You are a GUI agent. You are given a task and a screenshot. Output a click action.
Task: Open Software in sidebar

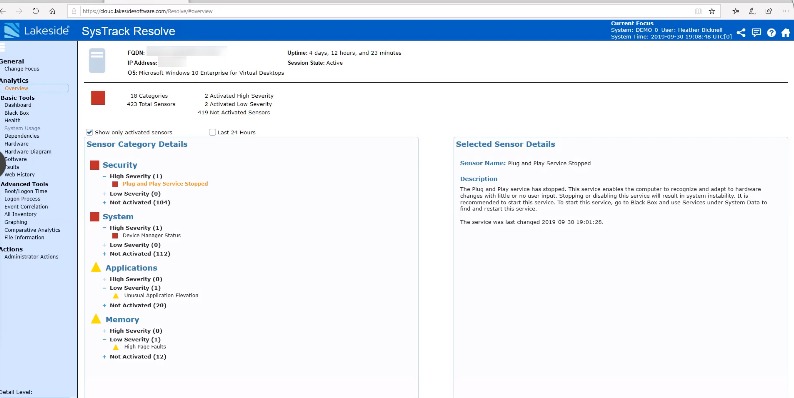click(16, 159)
